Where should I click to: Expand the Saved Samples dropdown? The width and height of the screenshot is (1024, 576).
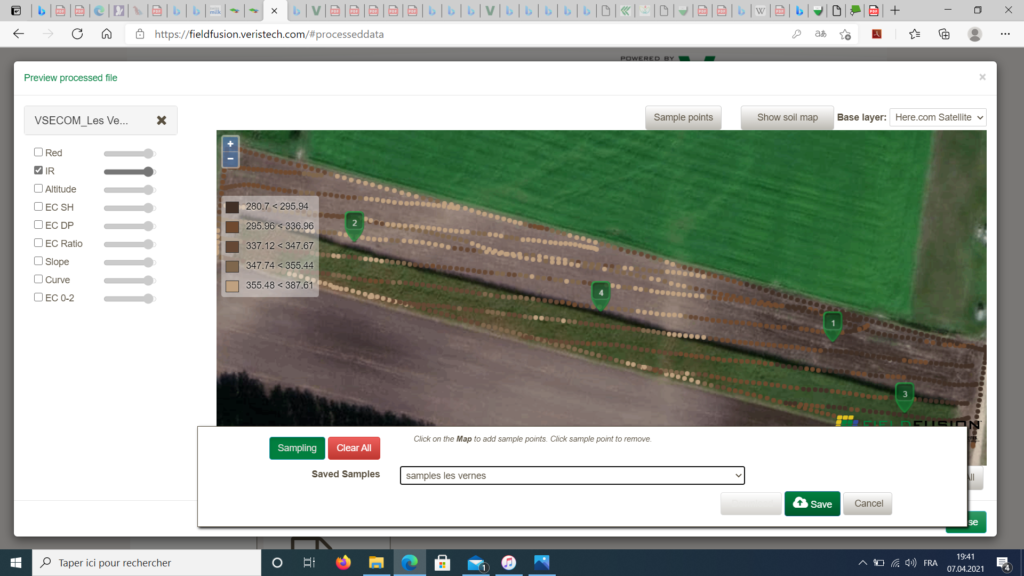click(x=572, y=476)
